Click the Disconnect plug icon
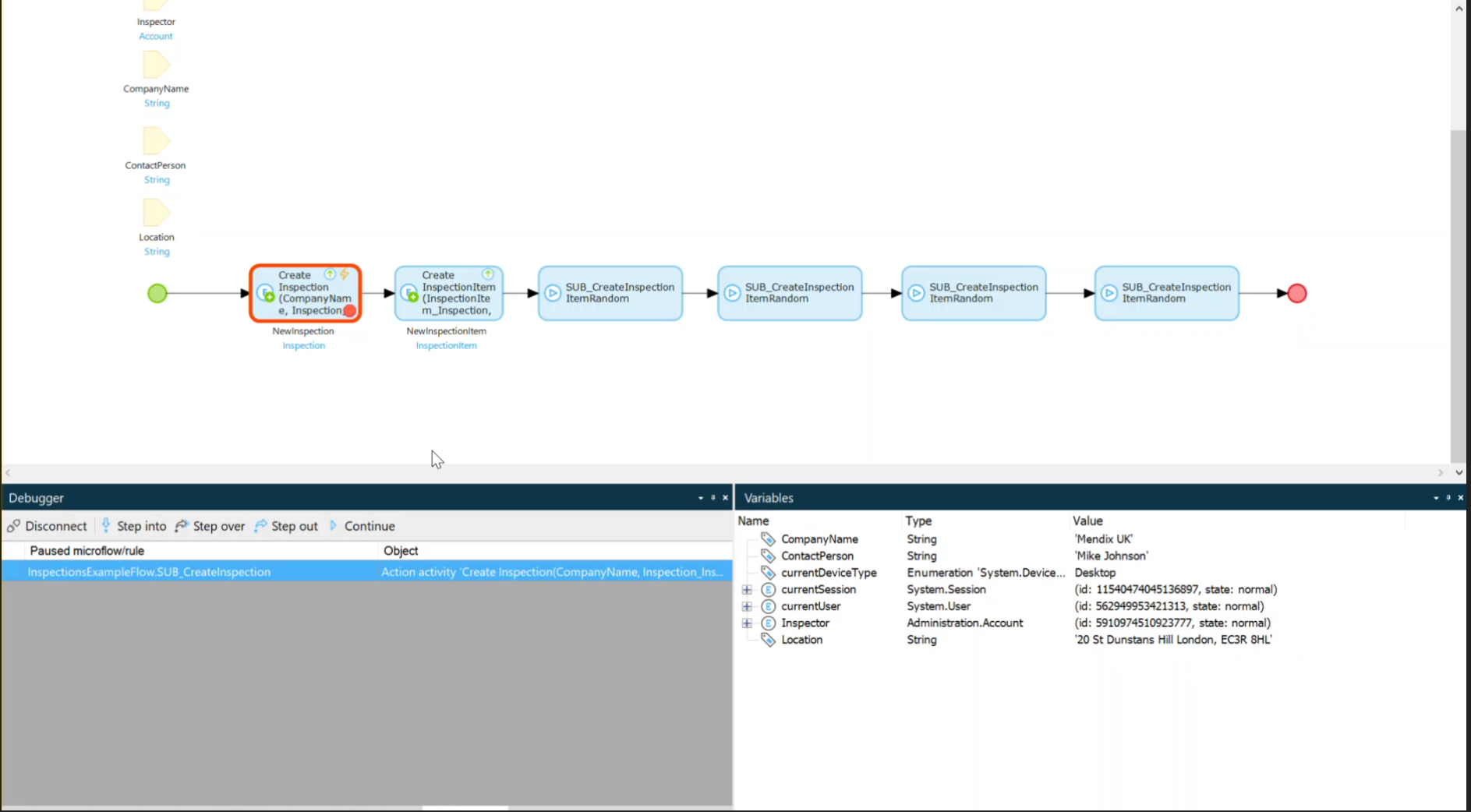Viewport: 1471px width, 812px height. click(12, 526)
